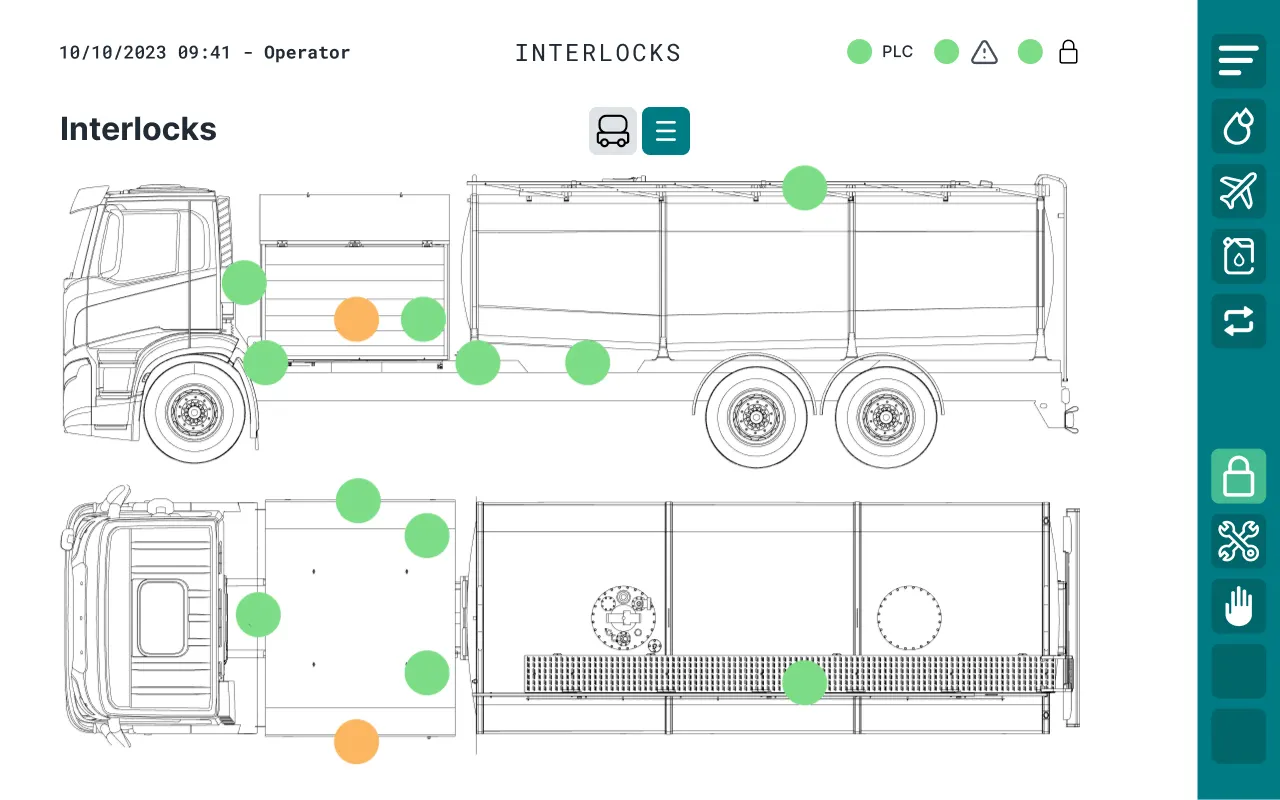This screenshot has width=1280, height=800.
Task: Click the green dot on the top-view walkway grating
Action: tap(804, 683)
